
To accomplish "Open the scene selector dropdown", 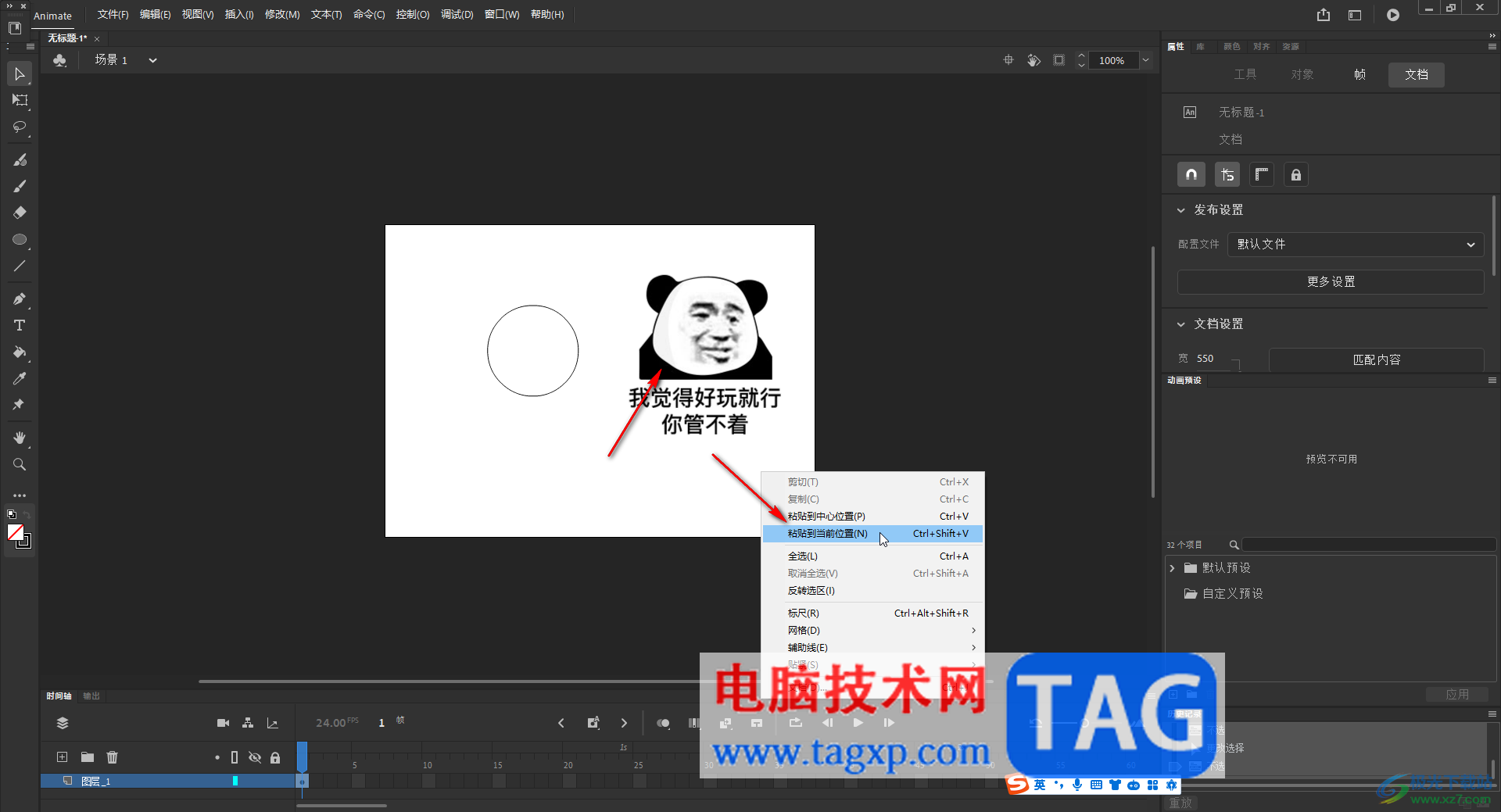I will 153,60.
